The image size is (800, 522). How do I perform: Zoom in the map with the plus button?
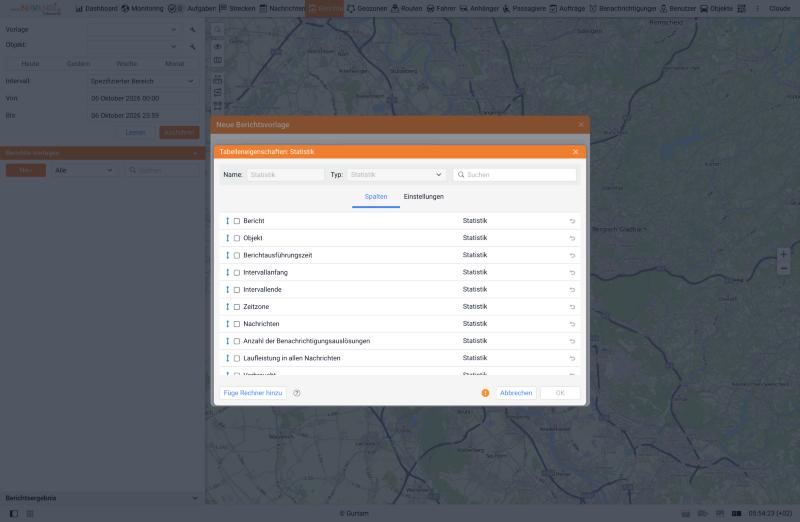783,254
